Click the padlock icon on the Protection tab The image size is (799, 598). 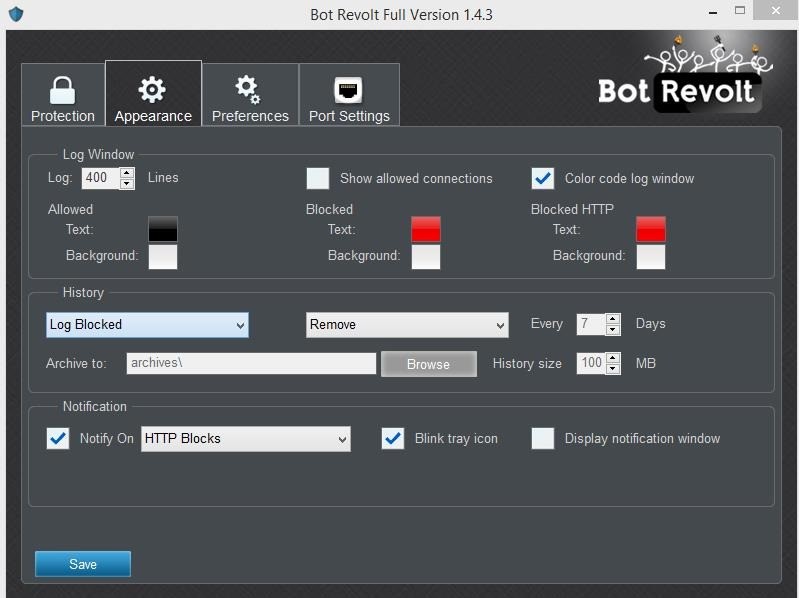[62, 90]
